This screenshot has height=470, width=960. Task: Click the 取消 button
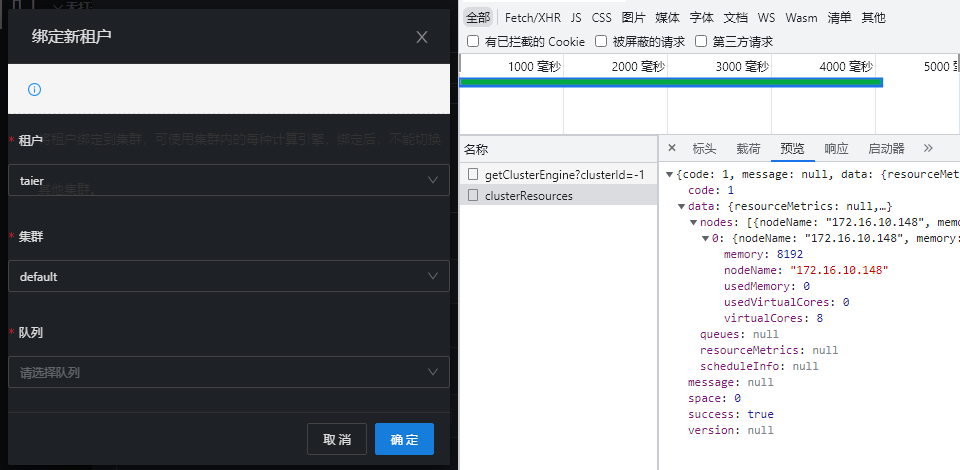click(337, 439)
